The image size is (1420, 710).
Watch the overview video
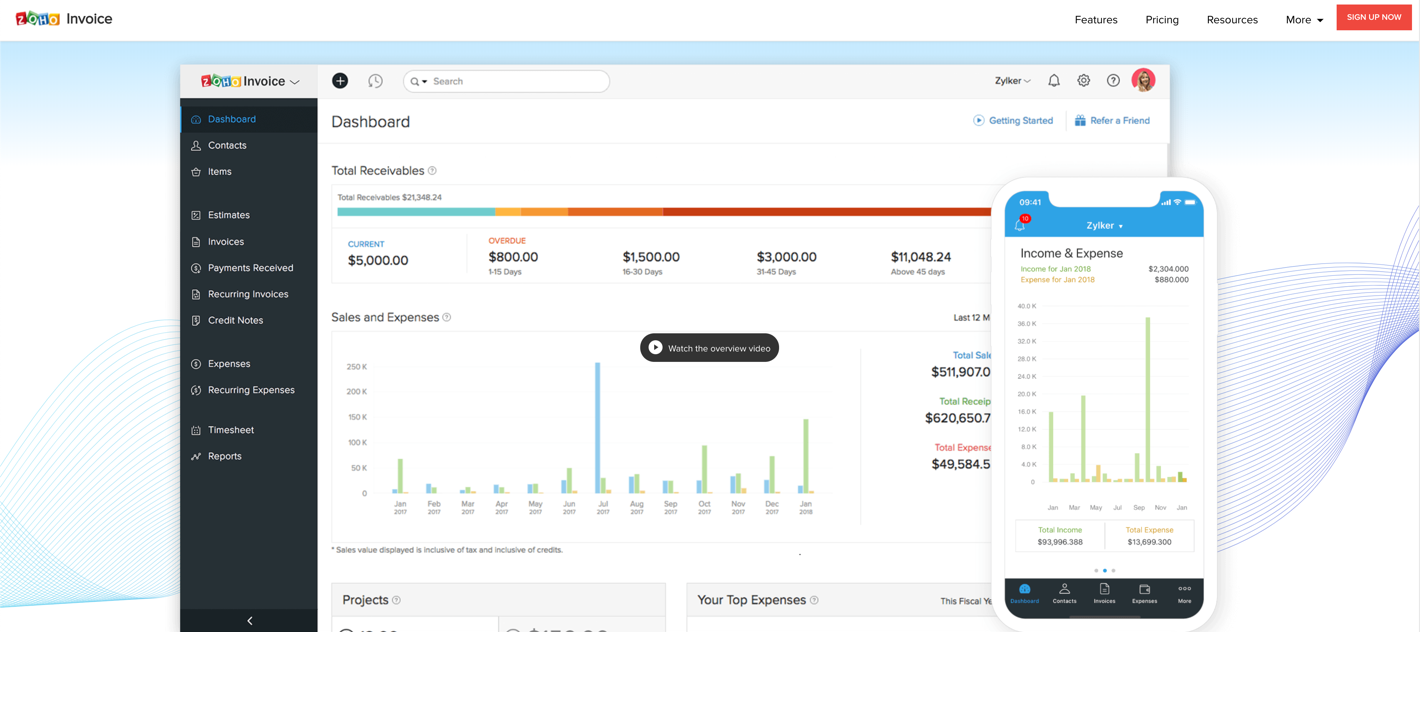[709, 348]
